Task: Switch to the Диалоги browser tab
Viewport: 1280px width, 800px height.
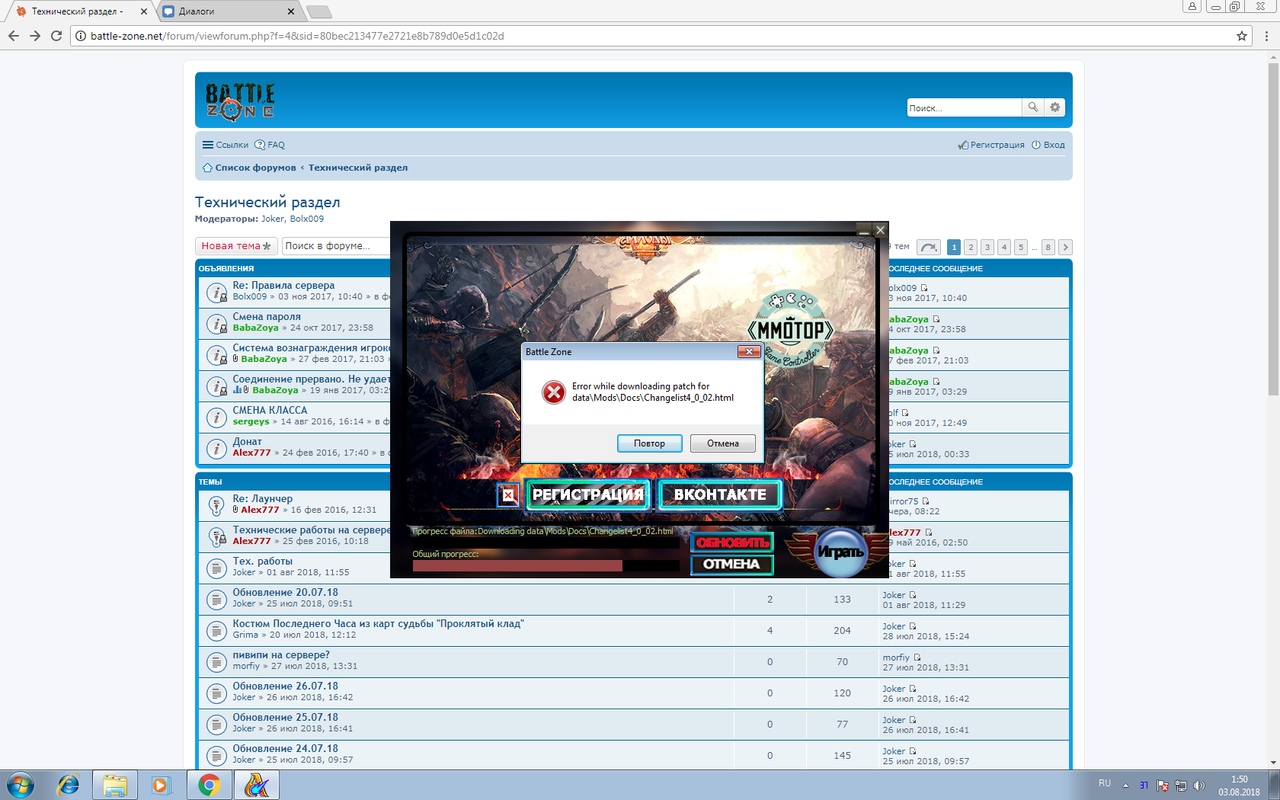Action: click(x=229, y=11)
